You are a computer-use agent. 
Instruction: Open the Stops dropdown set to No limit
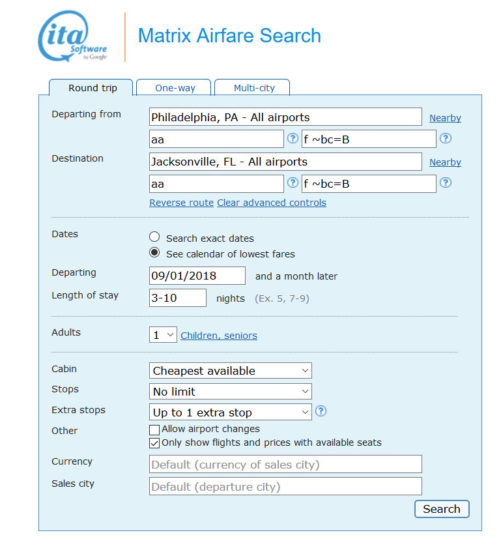[230, 391]
